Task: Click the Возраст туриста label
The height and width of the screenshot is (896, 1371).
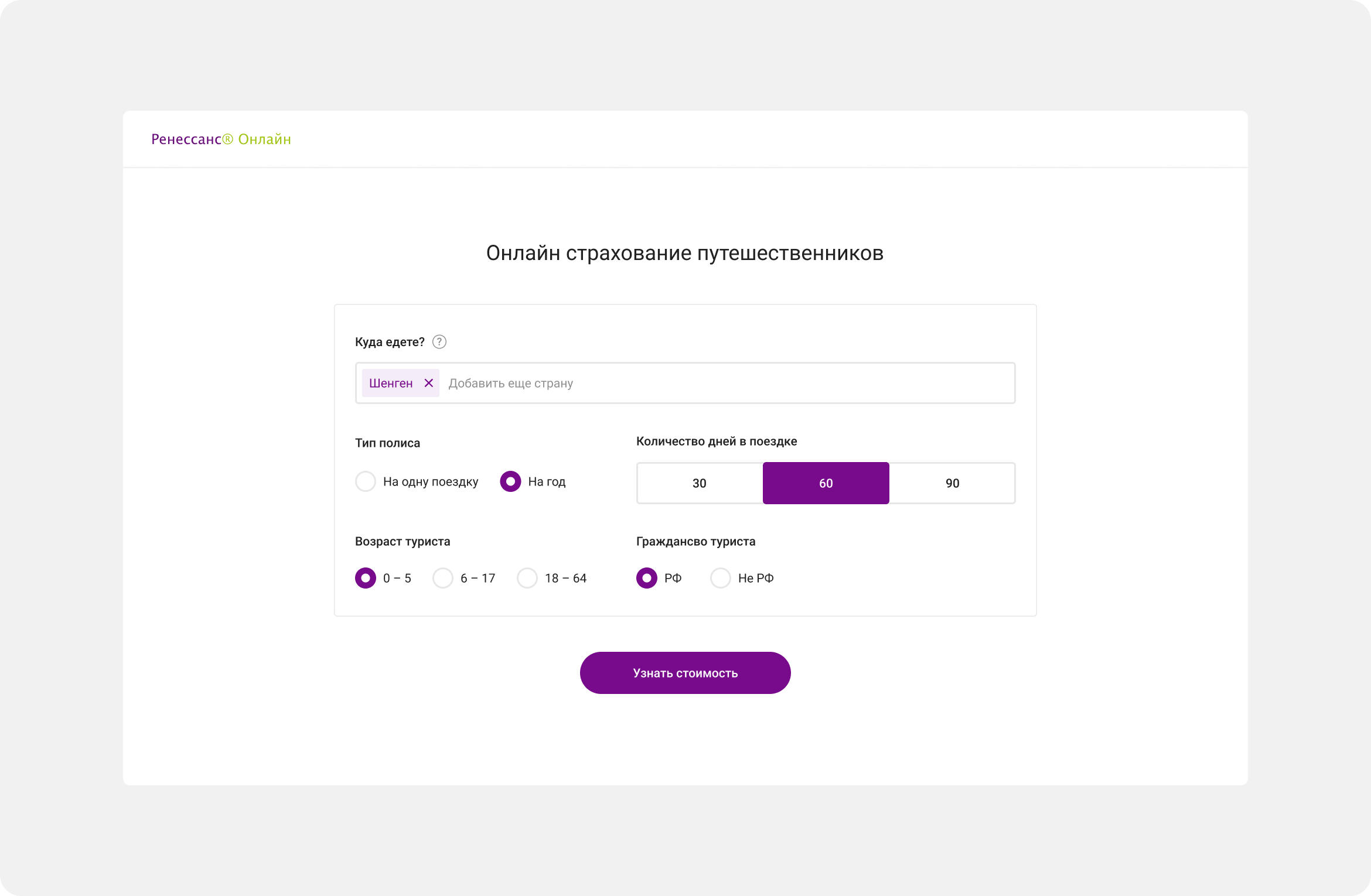Action: [403, 542]
